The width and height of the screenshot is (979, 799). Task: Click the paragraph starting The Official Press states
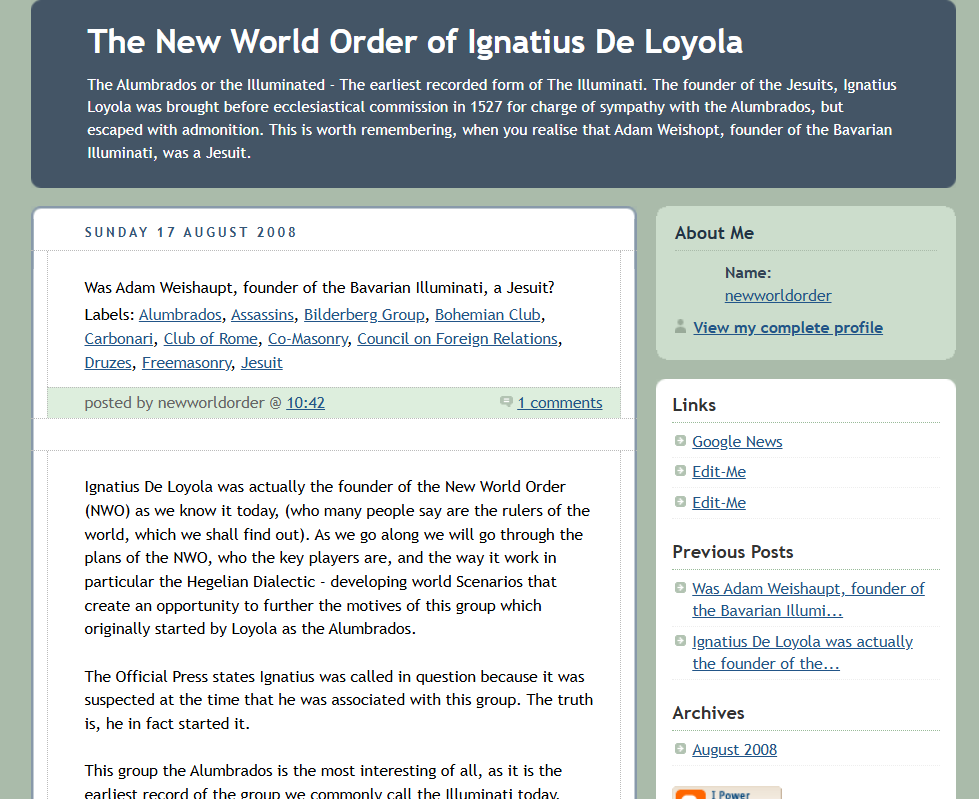click(x=338, y=700)
